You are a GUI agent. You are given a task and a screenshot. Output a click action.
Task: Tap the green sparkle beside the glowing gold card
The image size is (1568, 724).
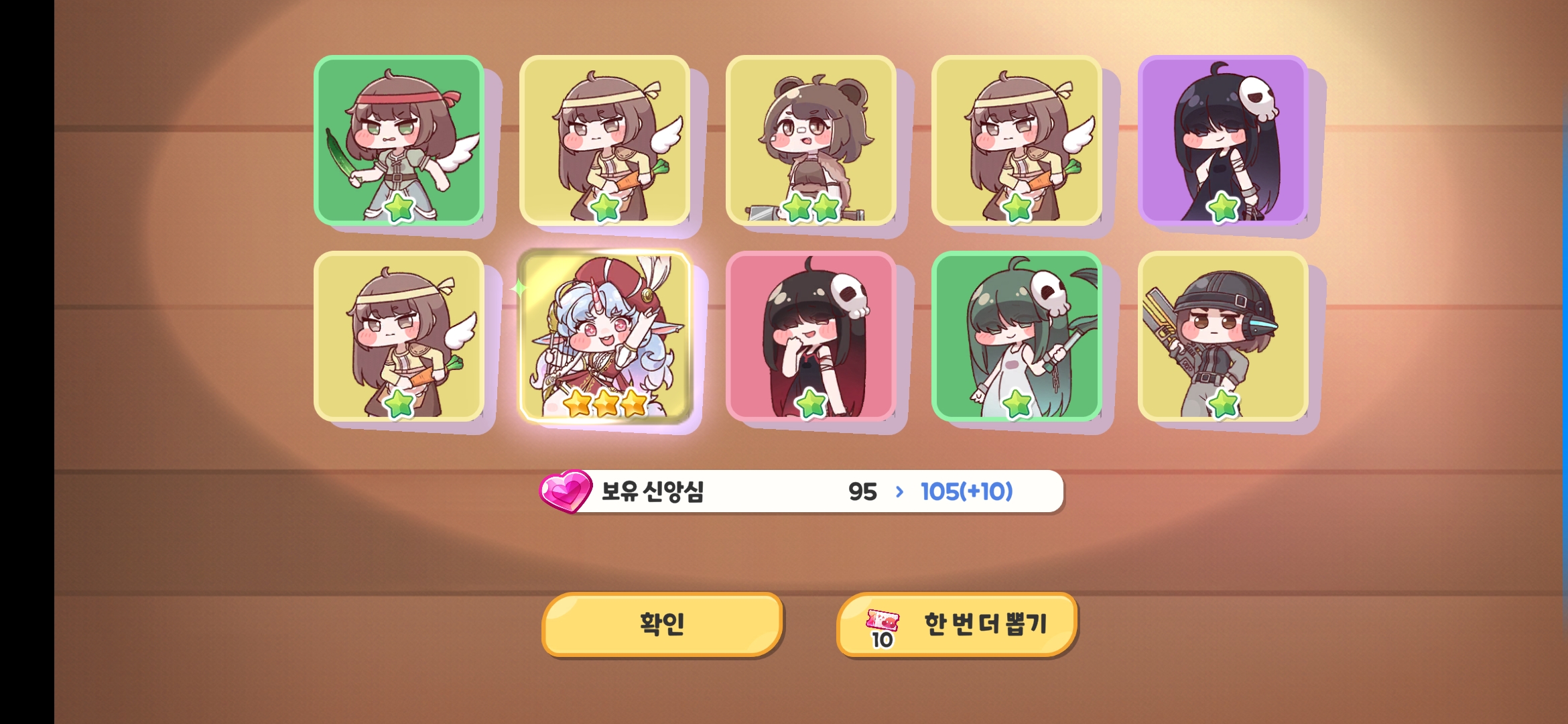tap(519, 288)
